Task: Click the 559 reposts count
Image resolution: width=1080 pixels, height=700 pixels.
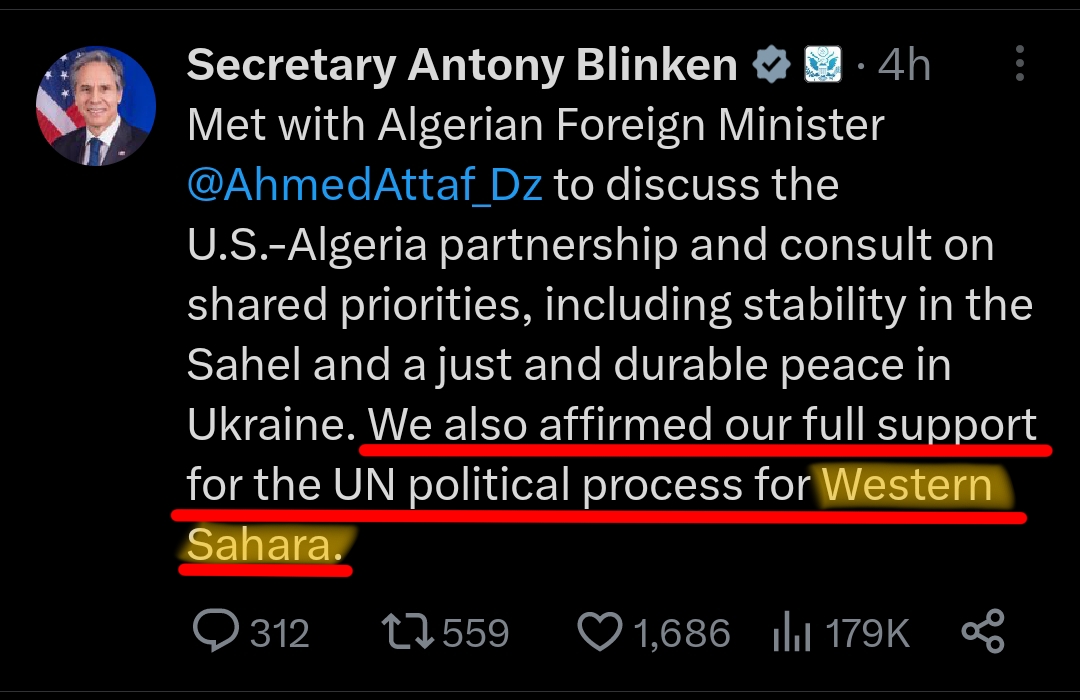Action: pos(476,634)
